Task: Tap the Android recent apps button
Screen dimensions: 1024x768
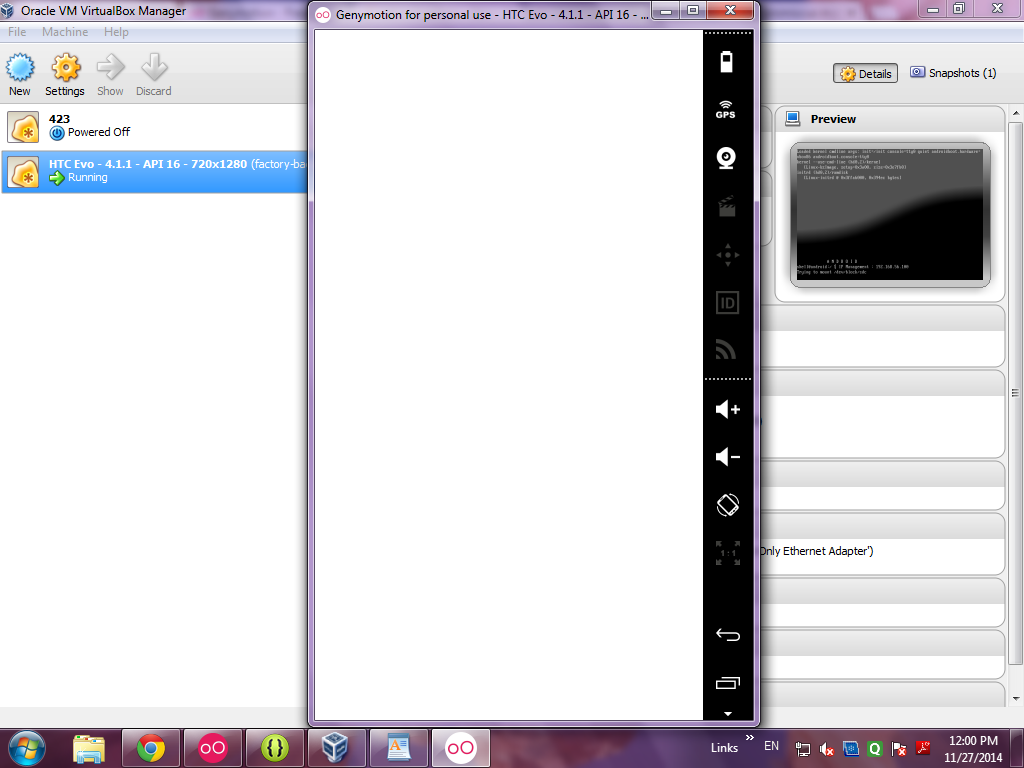Action: (x=728, y=682)
